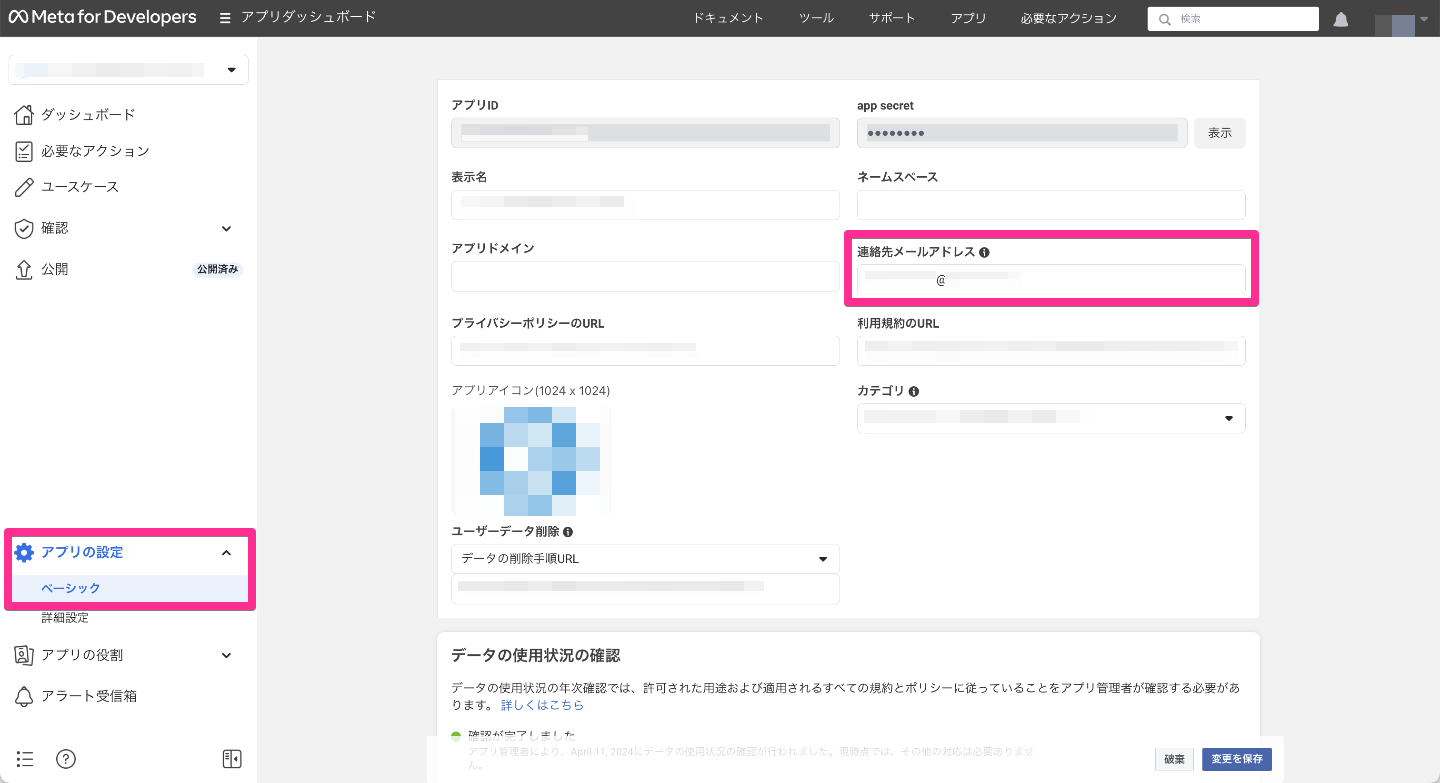Click the アプリの役割 badge icon
The width and height of the screenshot is (1440, 783).
point(24,655)
